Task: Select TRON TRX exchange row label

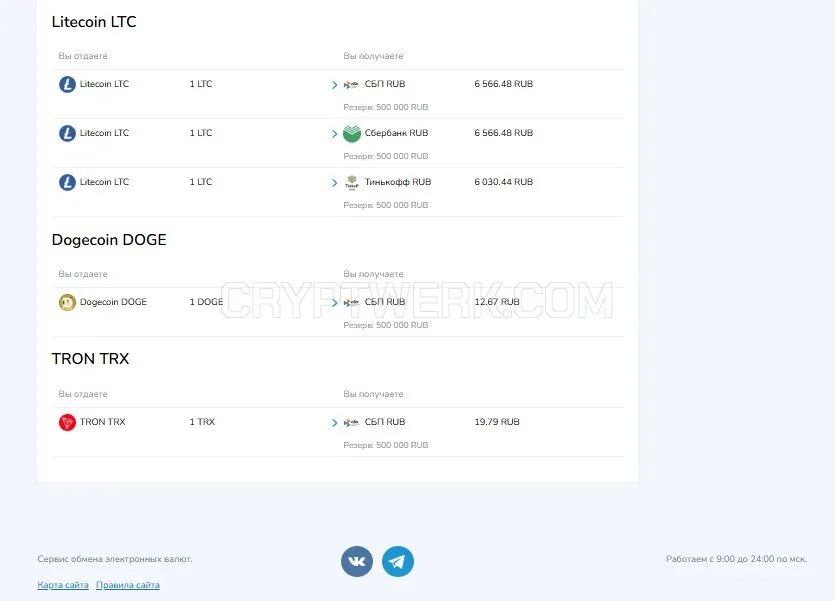Action: point(102,422)
